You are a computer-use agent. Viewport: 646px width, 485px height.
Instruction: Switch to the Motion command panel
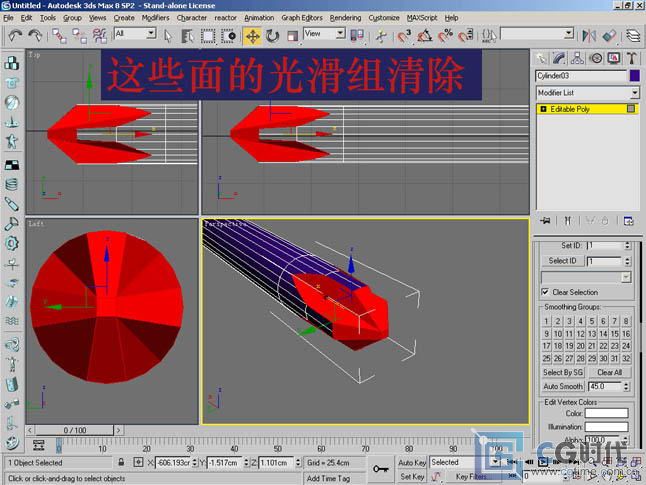tap(596, 58)
